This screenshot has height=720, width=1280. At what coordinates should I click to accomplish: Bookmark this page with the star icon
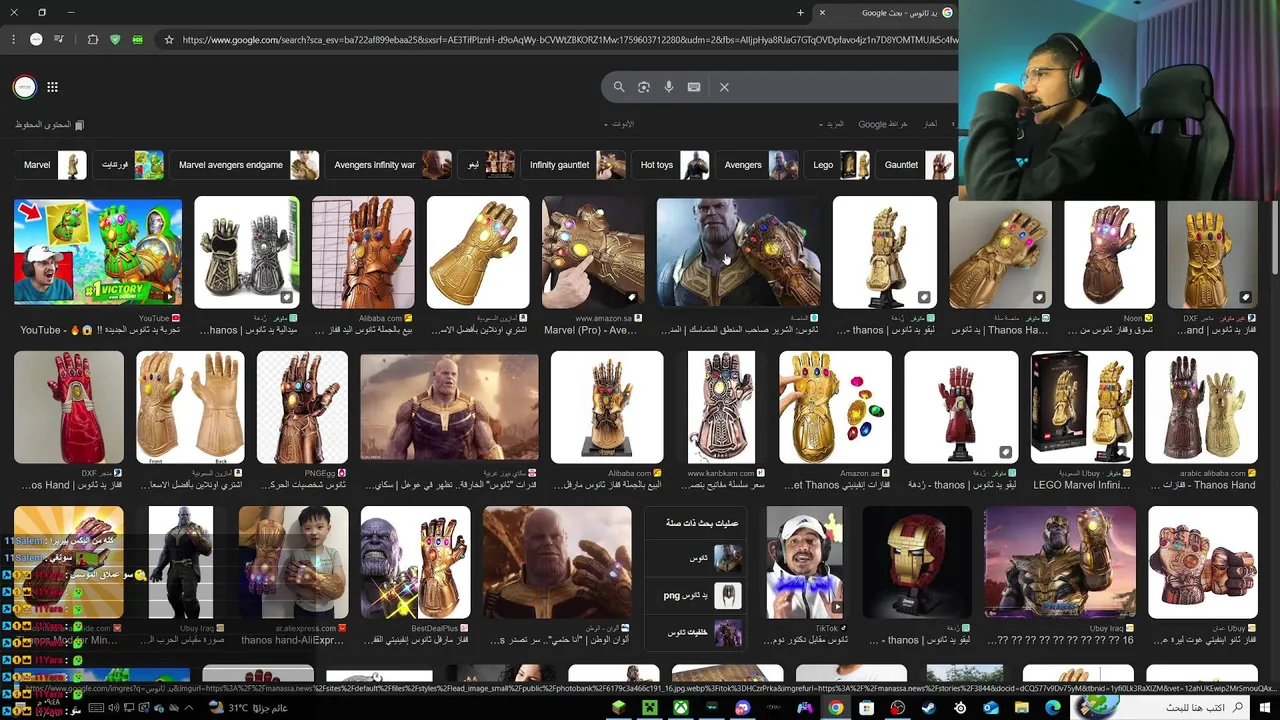pos(169,40)
